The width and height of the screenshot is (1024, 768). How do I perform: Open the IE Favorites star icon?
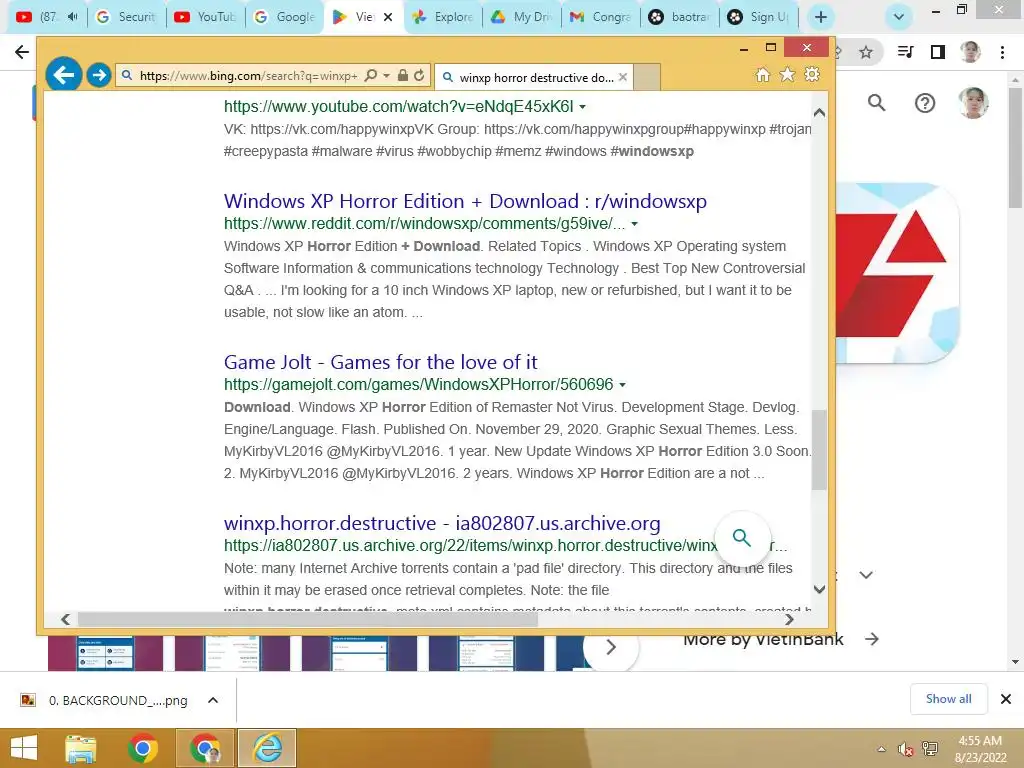788,74
